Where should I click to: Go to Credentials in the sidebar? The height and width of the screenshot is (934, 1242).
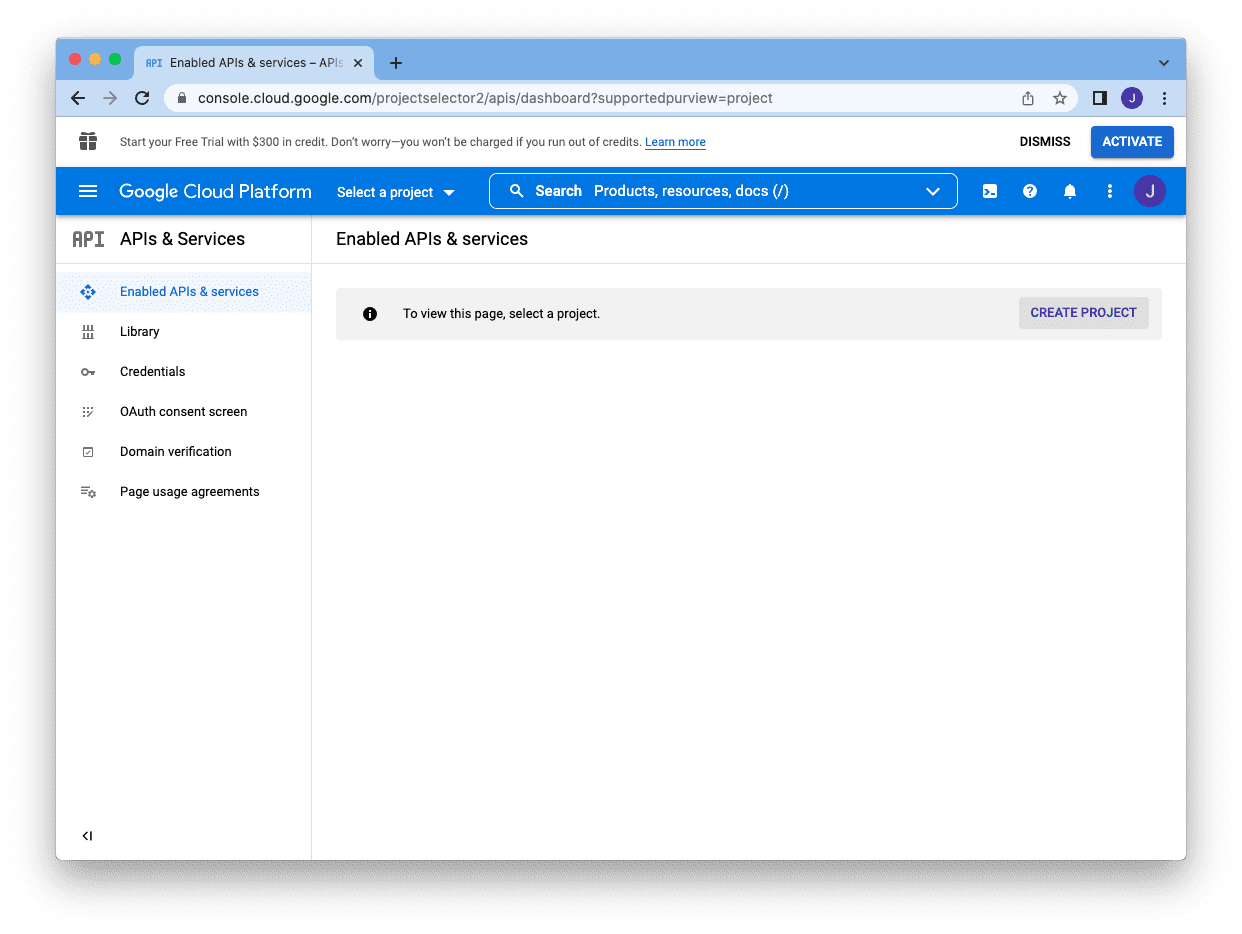(184, 372)
